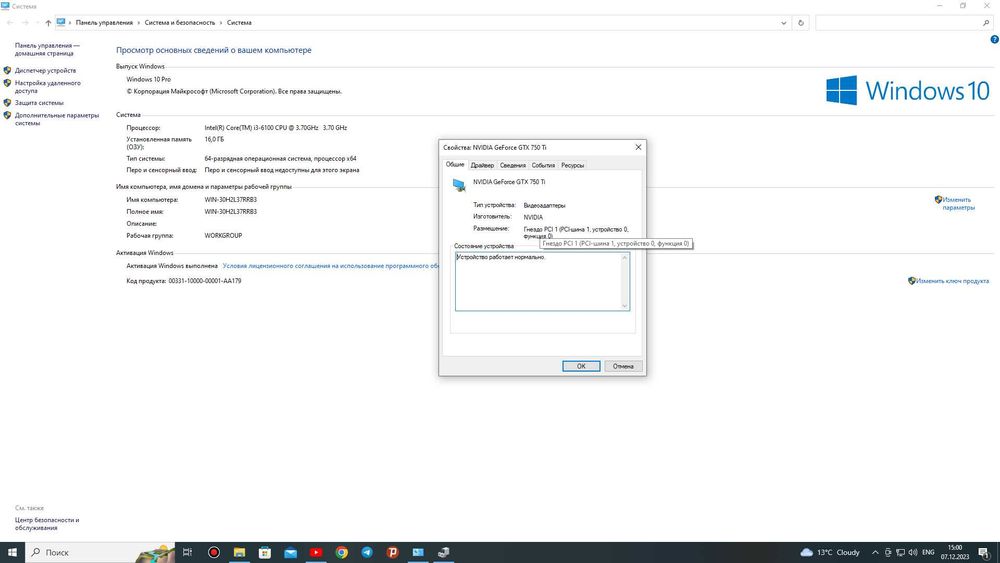Click the shield icon beside Диспетчер устройств
The image size is (1000, 563).
[8, 70]
